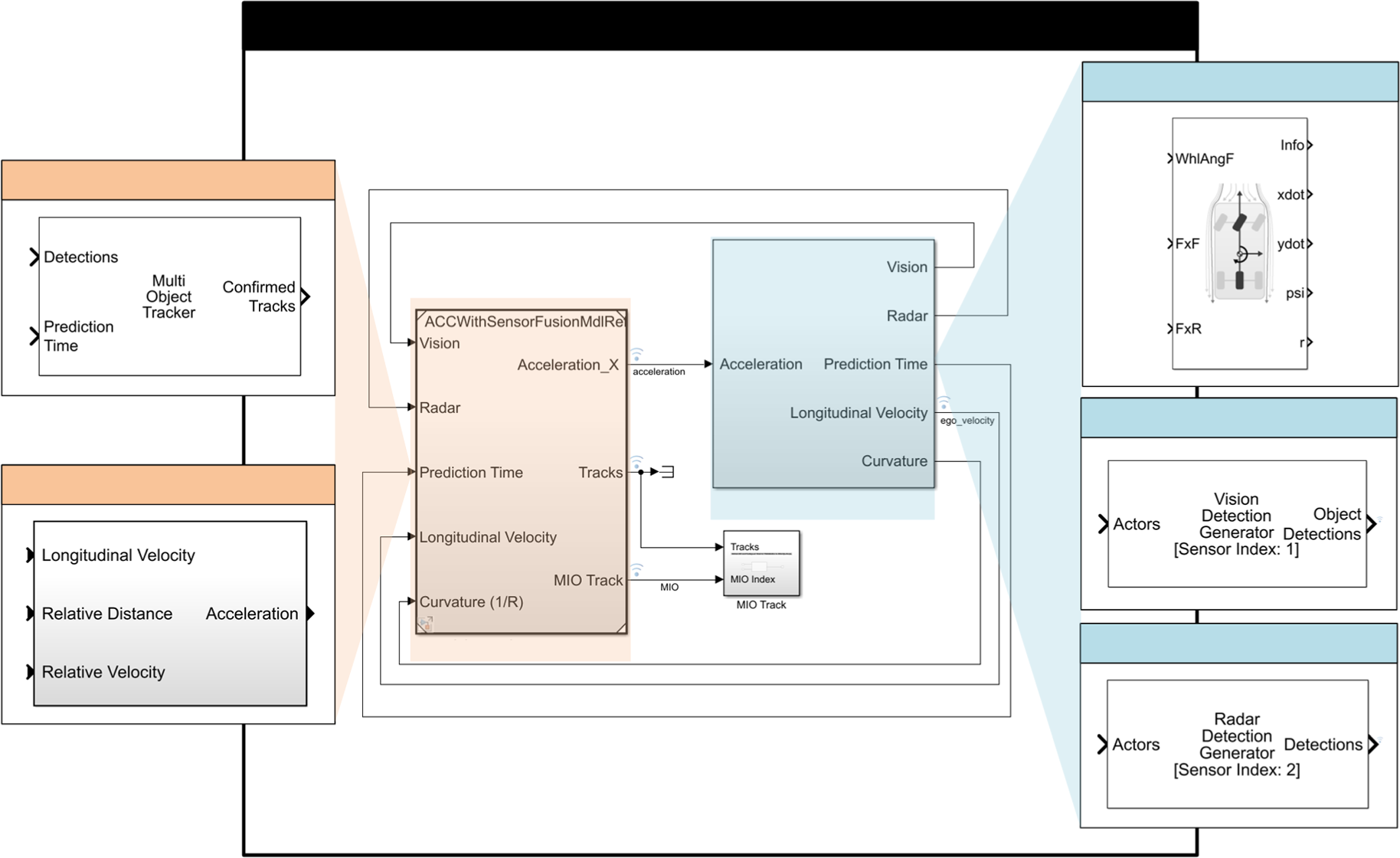The height and width of the screenshot is (858, 1400).
Task: Click the blue header above the vehicle block
Action: click(x=1239, y=82)
